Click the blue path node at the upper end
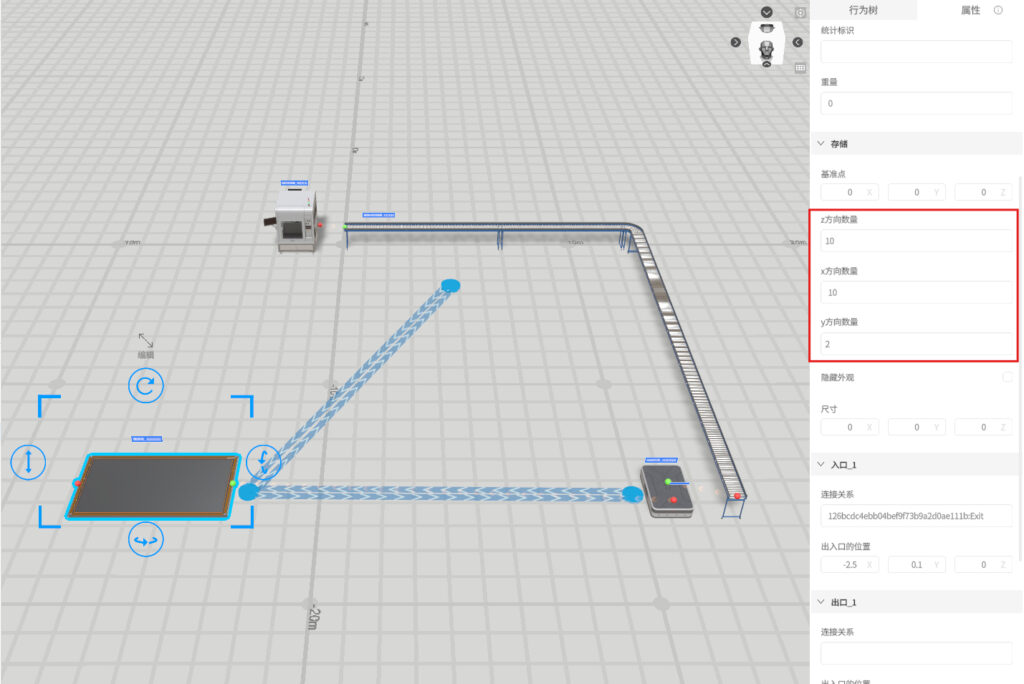The image size is (1024, 684). point(451,285)
